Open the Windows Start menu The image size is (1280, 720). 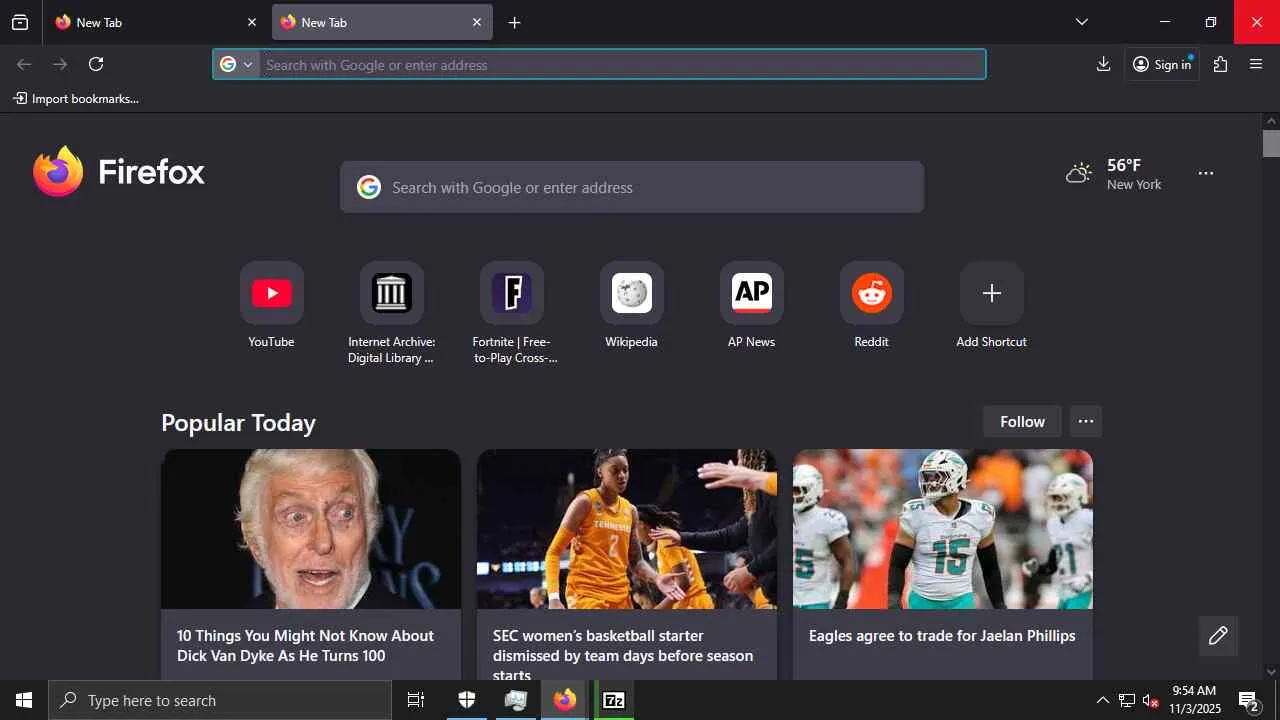tap(24, 700)
